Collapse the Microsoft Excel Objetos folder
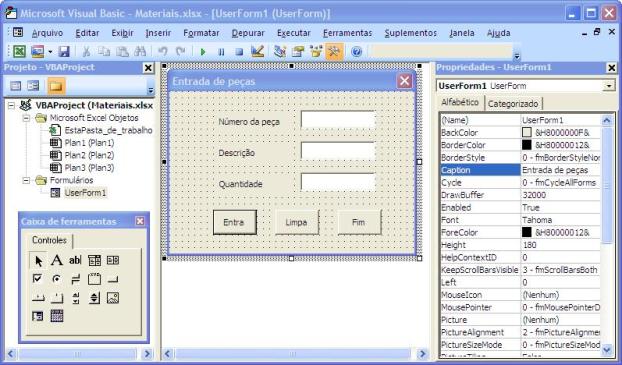622x365 pixels. tap(26, 118)
